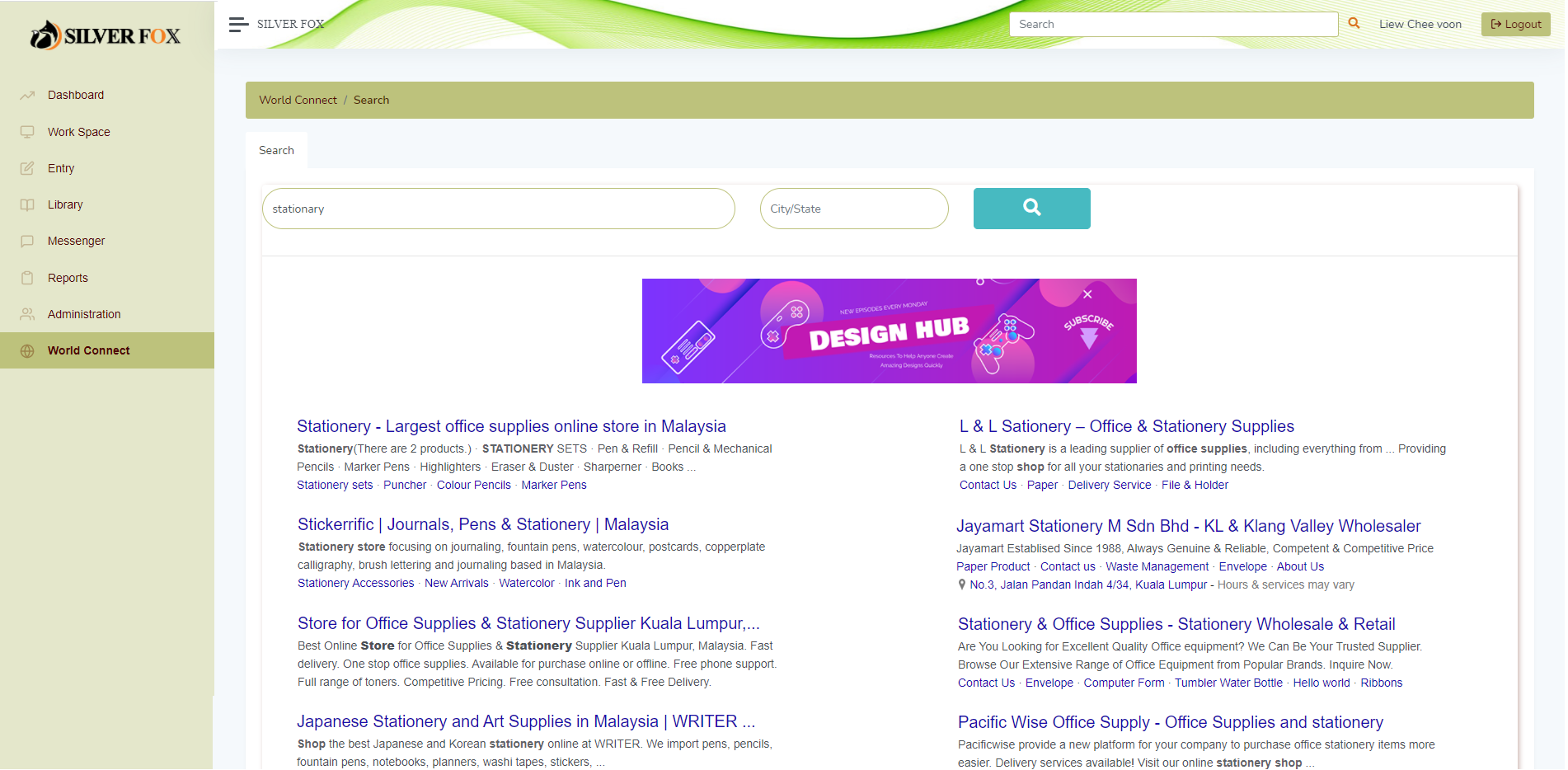Screen dimensions: 1568x770
Task: Click Colour Pencils sublink
Action: click(x=474, y=485)
